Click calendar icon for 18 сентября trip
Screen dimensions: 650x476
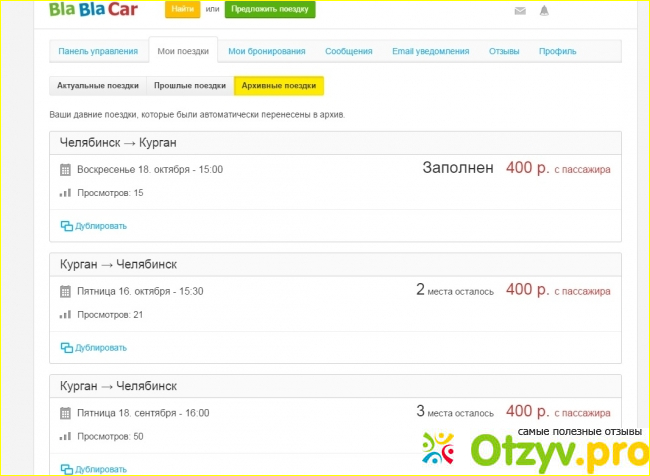tap(66, 412)
